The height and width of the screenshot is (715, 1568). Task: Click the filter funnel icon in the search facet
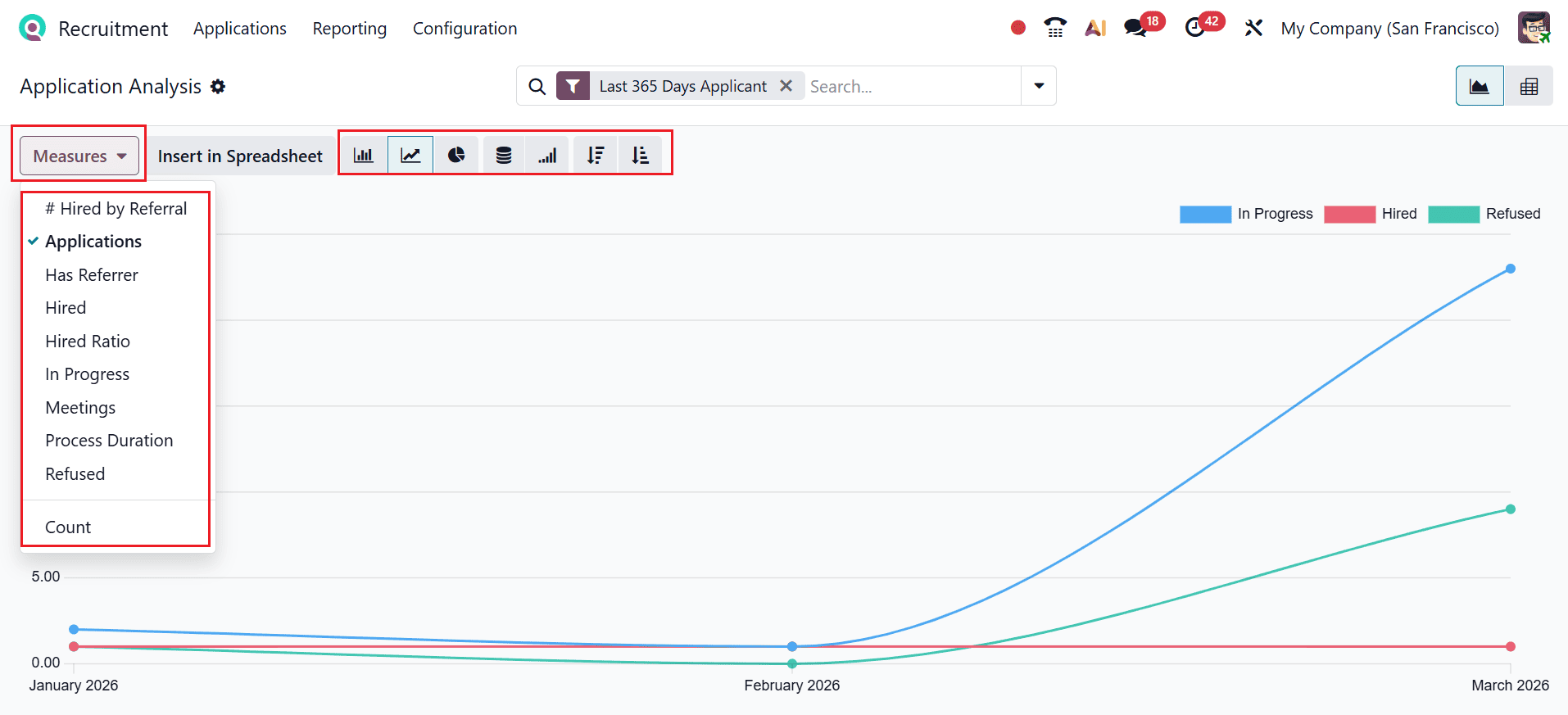click(573, 86)
